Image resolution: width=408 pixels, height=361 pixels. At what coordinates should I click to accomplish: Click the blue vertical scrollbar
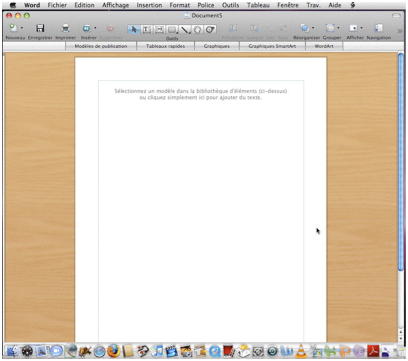tap(401, 162)
